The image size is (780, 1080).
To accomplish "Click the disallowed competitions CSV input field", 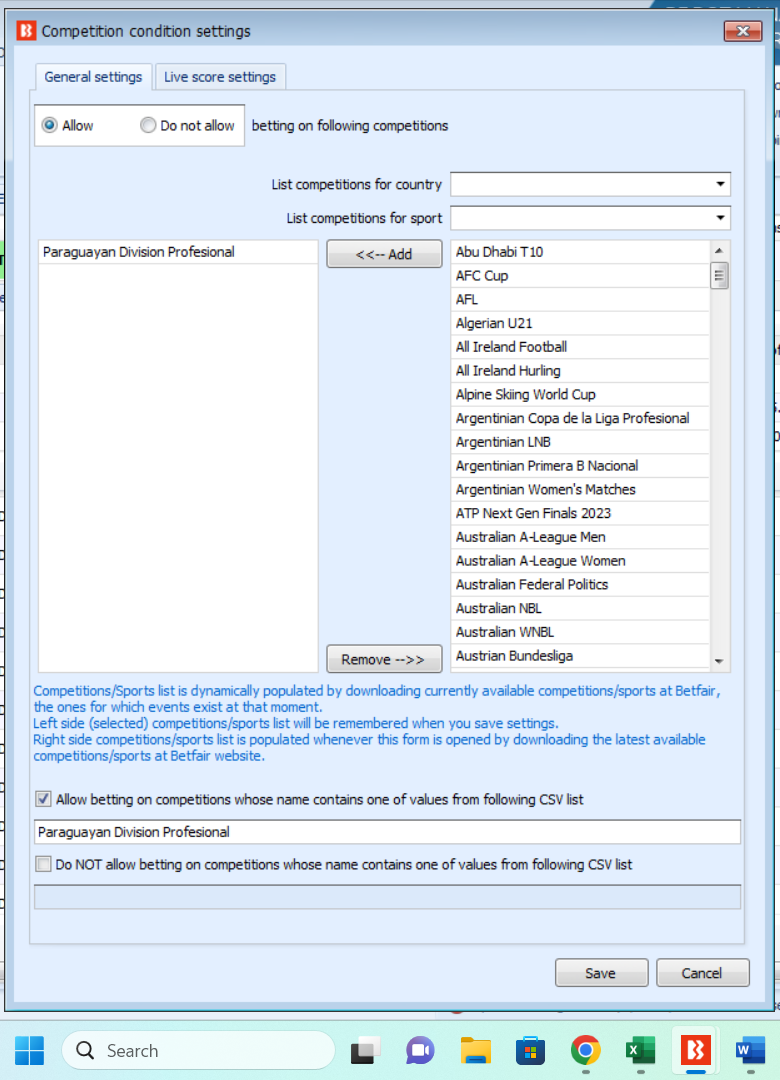I will click(387, 897).
